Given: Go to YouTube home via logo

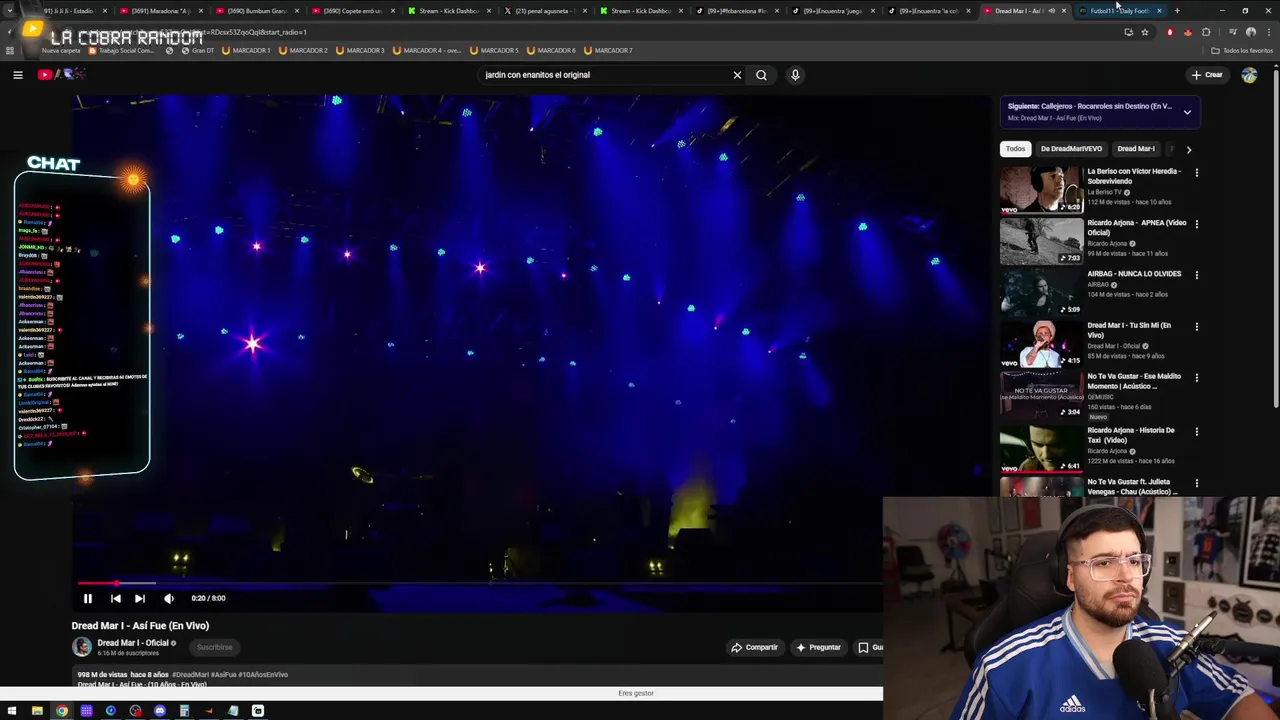Looking at the screenshot, I should (62, 75).
